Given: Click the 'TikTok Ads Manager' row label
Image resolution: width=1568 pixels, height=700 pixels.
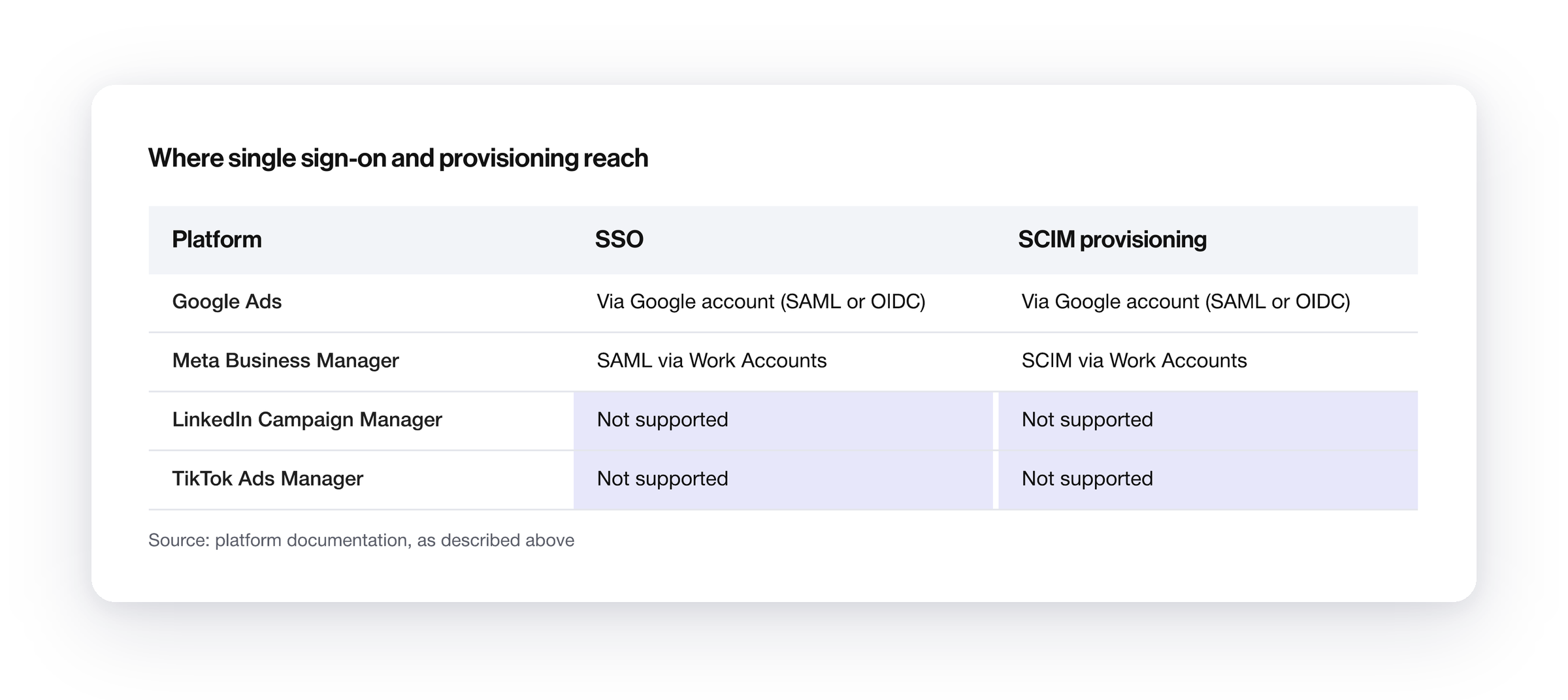Looking at the screenshot, I should coord(267,479).
